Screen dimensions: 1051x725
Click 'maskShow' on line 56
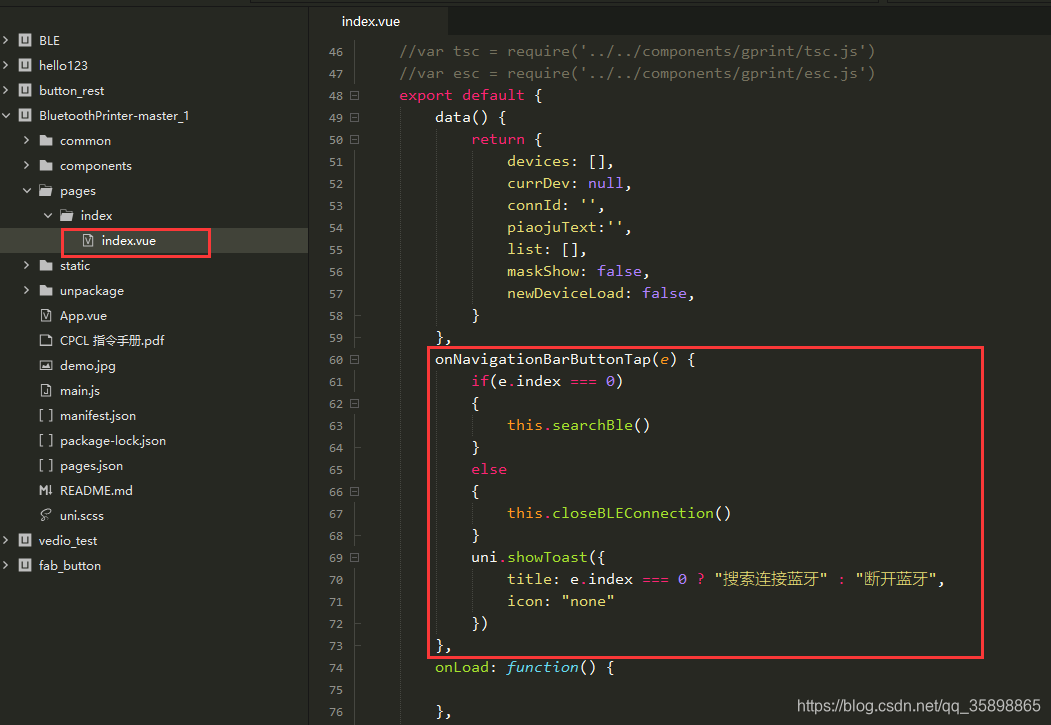[x=543, y=271]
